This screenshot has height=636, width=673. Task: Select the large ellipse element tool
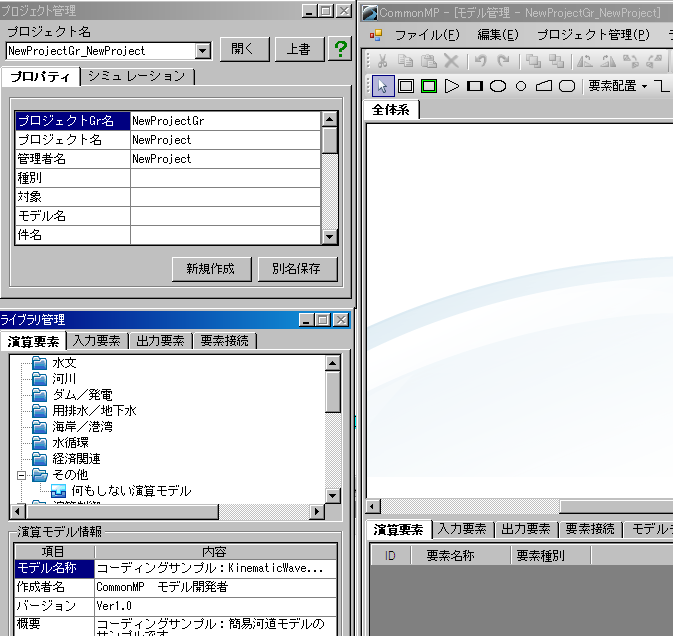[x=498, y=86]
